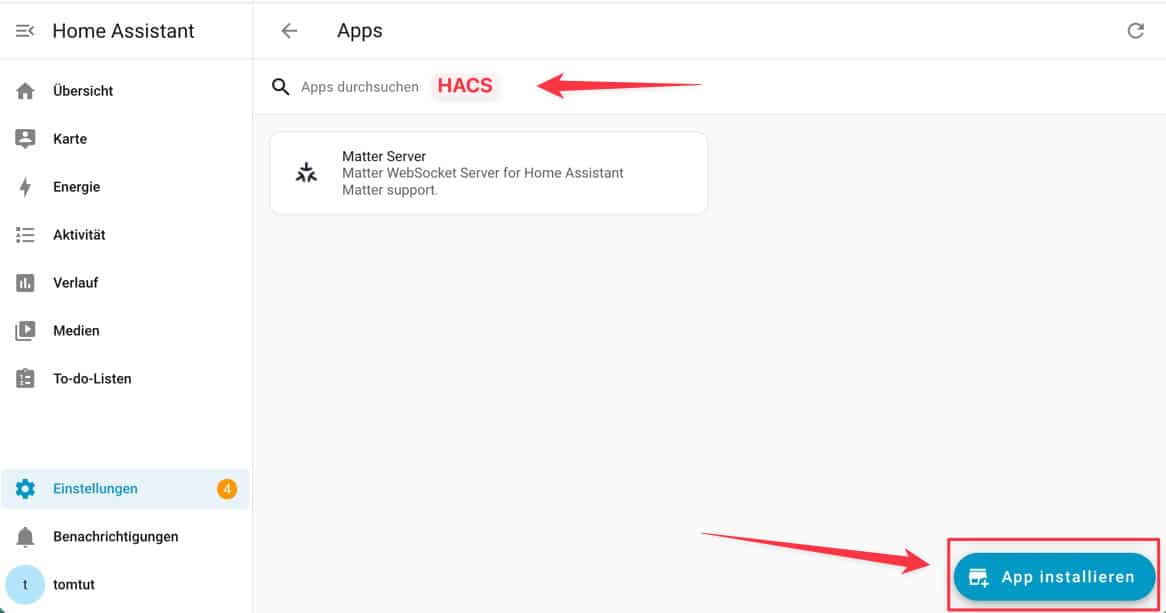The width and height of the screenshot is (1166, 613).
Task: Open the Übersicht home icon
Action: [26, 91]
